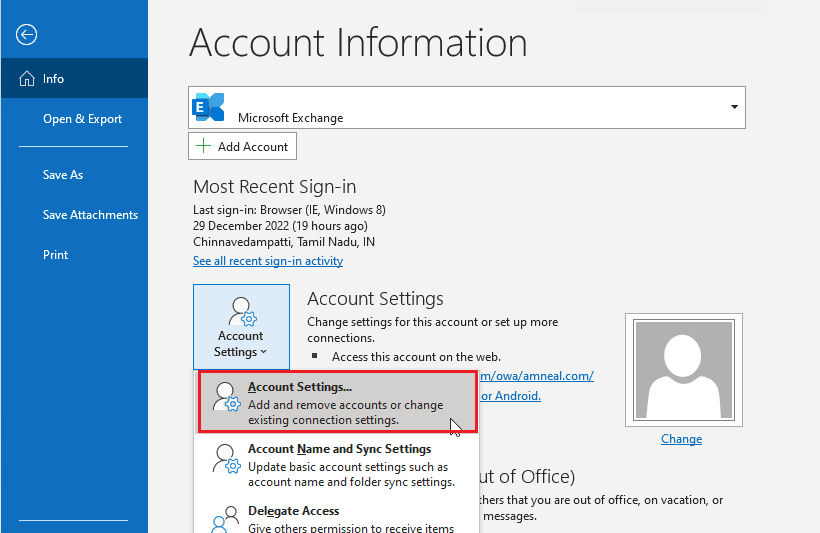Open the owa/amneal.com web link

(x=537, y=376)
